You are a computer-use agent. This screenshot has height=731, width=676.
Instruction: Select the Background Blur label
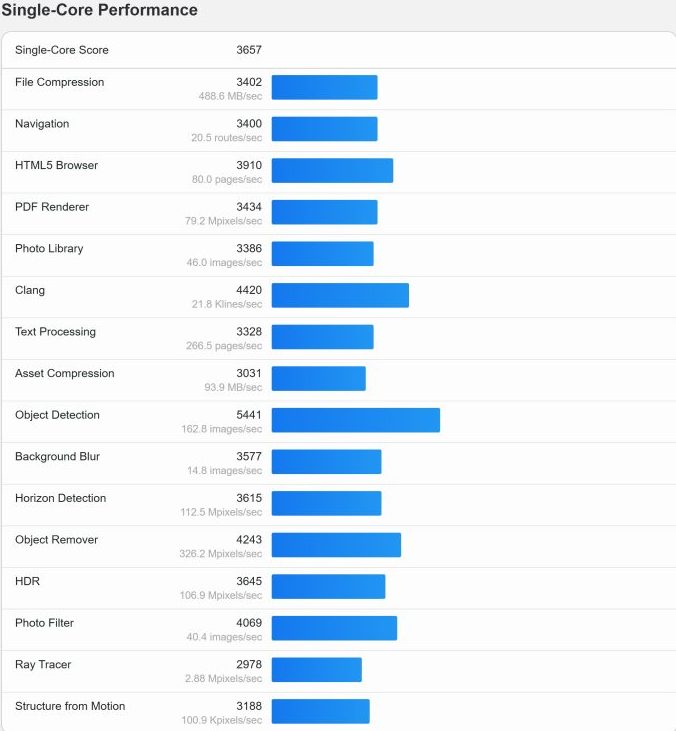[x=57, y=456]
